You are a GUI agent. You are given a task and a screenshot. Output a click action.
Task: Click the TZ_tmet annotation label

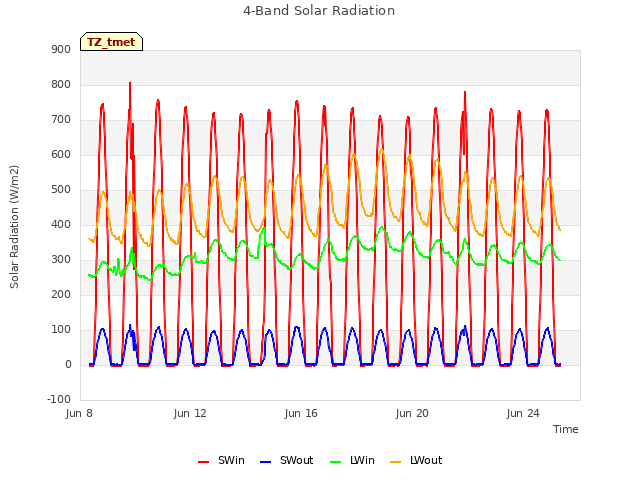(111, 42)
